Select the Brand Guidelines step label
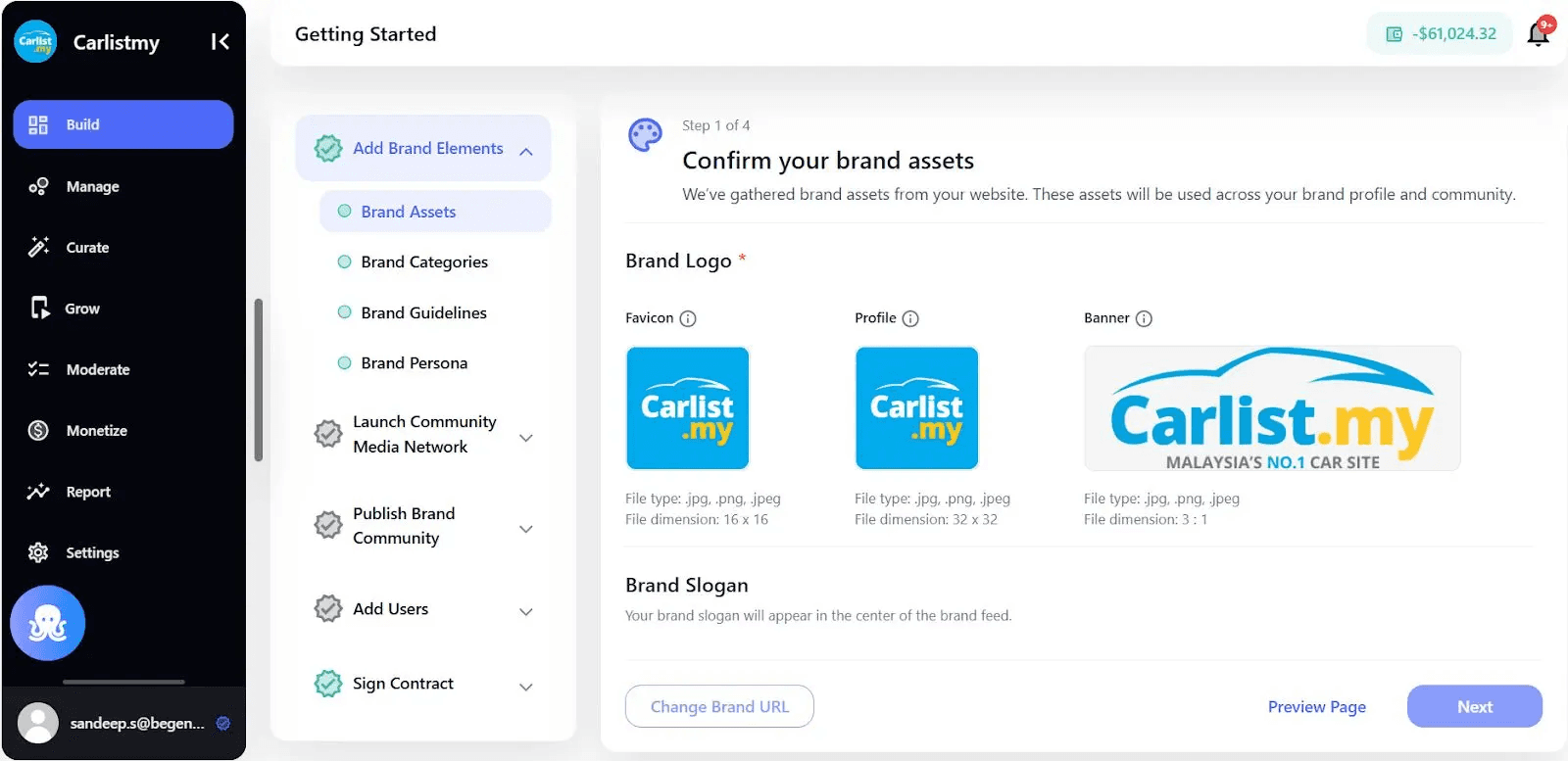Image resolution: width=1568 pixels, height=761 pixels. coord(423,312)
